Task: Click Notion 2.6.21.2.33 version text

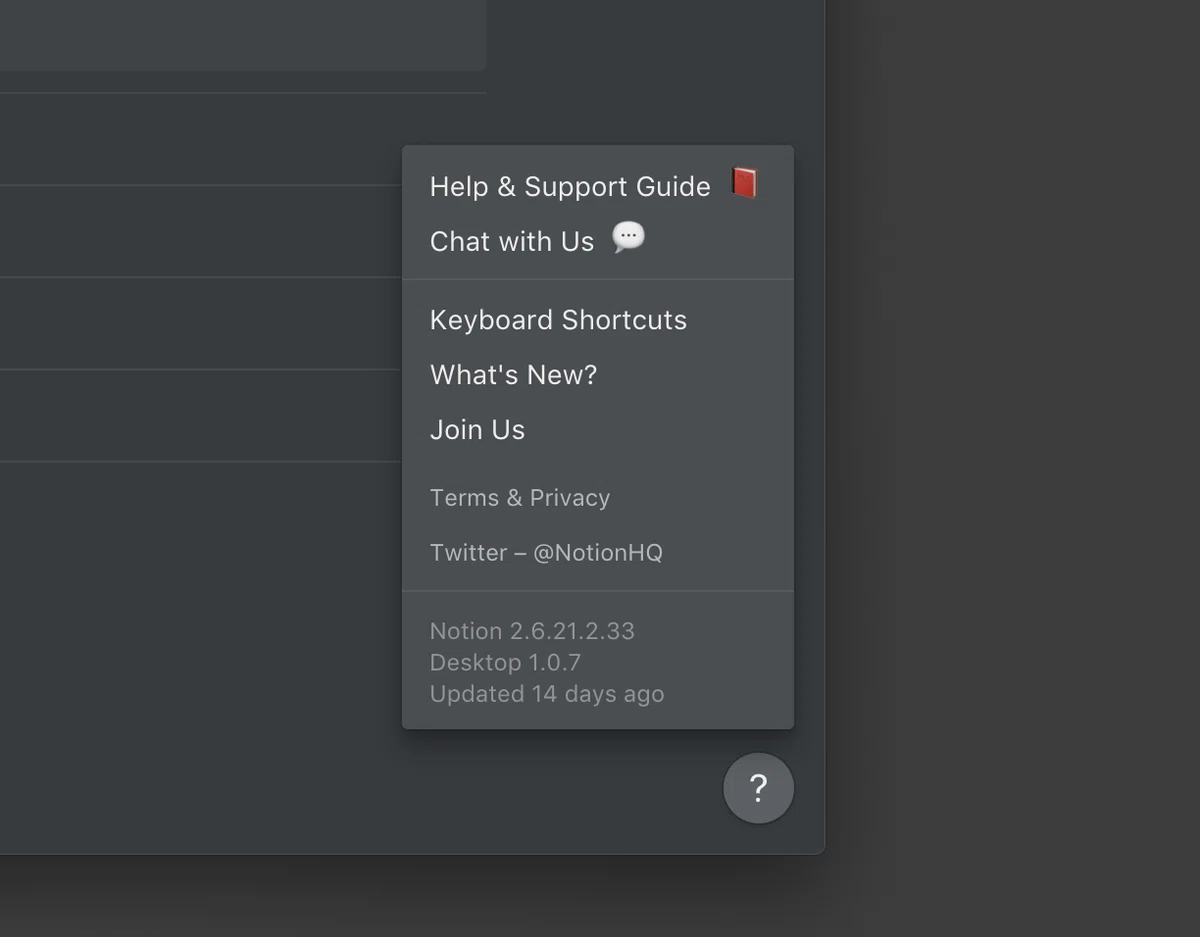Action: pos(532,631)
